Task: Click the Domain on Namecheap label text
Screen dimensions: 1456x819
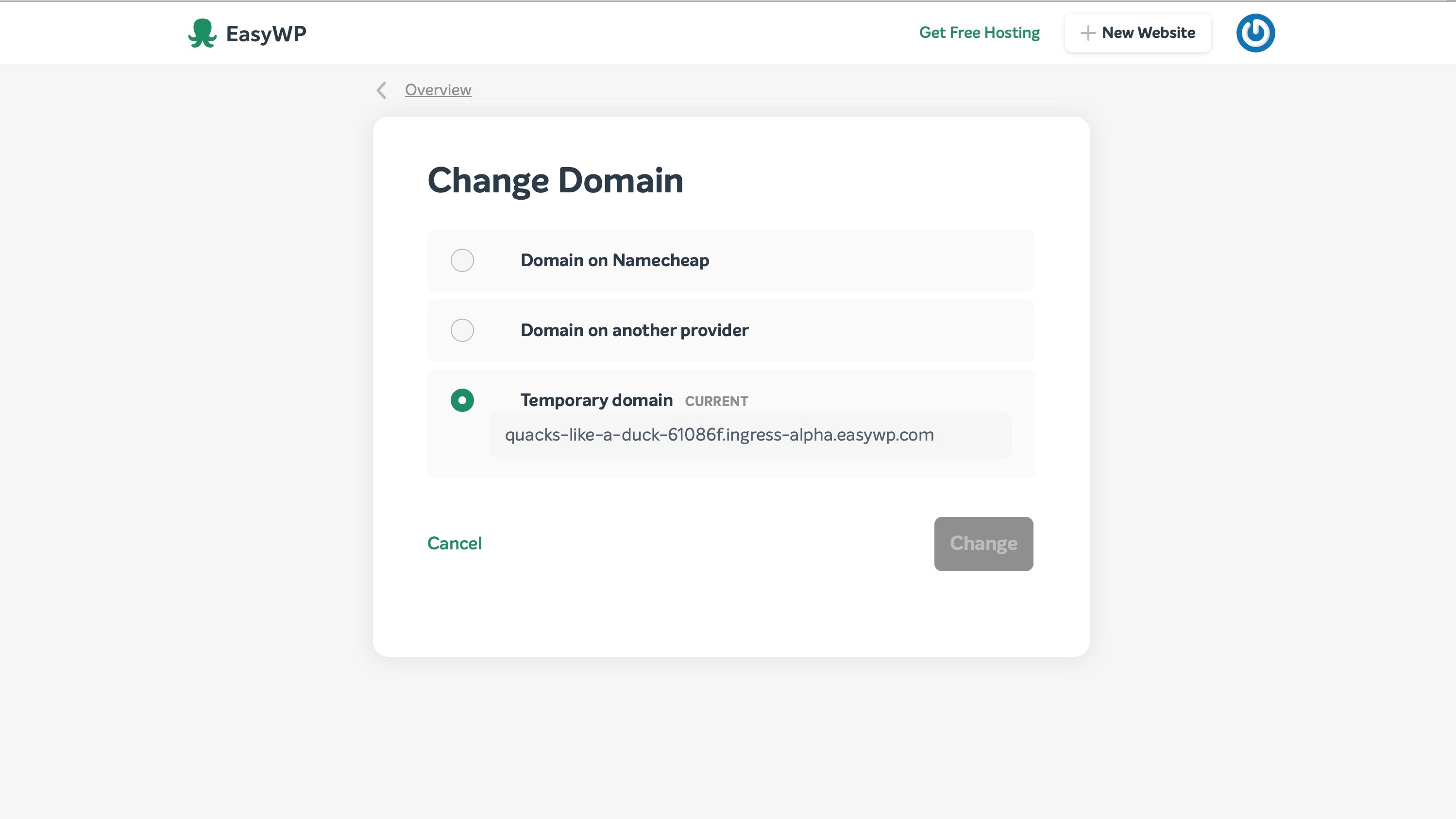Action: point(614,260)
